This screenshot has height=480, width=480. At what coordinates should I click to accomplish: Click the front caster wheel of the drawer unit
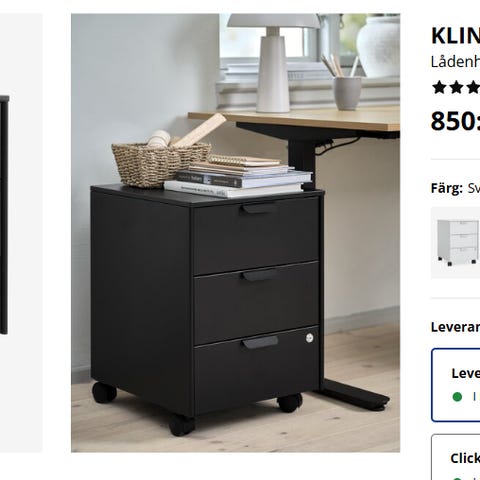pos(181,426)
